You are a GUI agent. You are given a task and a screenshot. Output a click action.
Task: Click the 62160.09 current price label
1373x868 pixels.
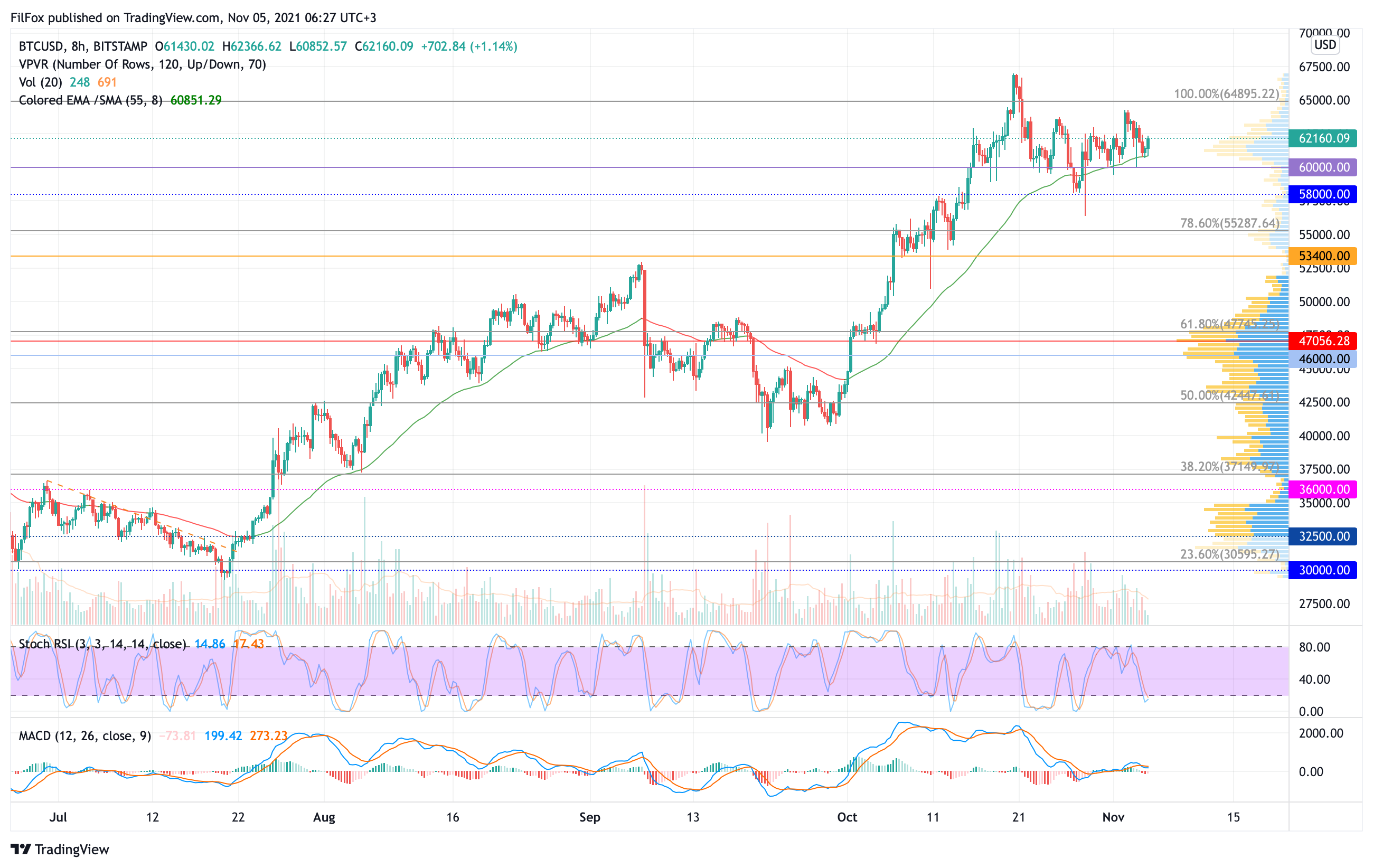(x=1323, y=138)
